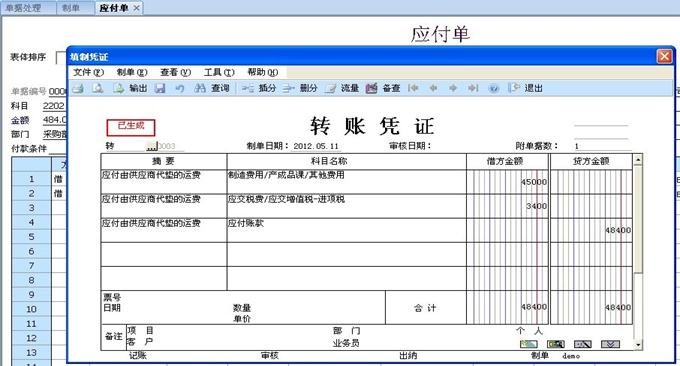Screen dimensions: 680x366
Task: Go to previous voucher arrow icon
Action: point(433,88)
